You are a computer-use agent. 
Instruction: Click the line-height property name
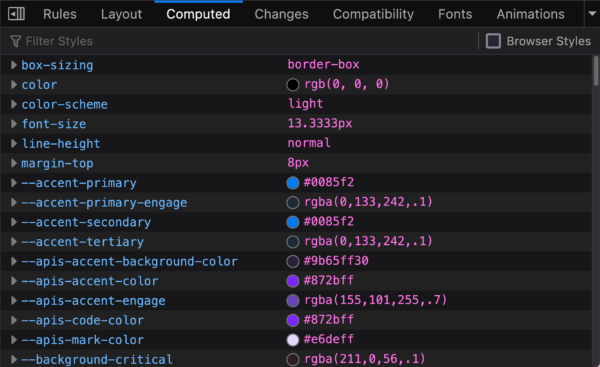coord(61,144)
